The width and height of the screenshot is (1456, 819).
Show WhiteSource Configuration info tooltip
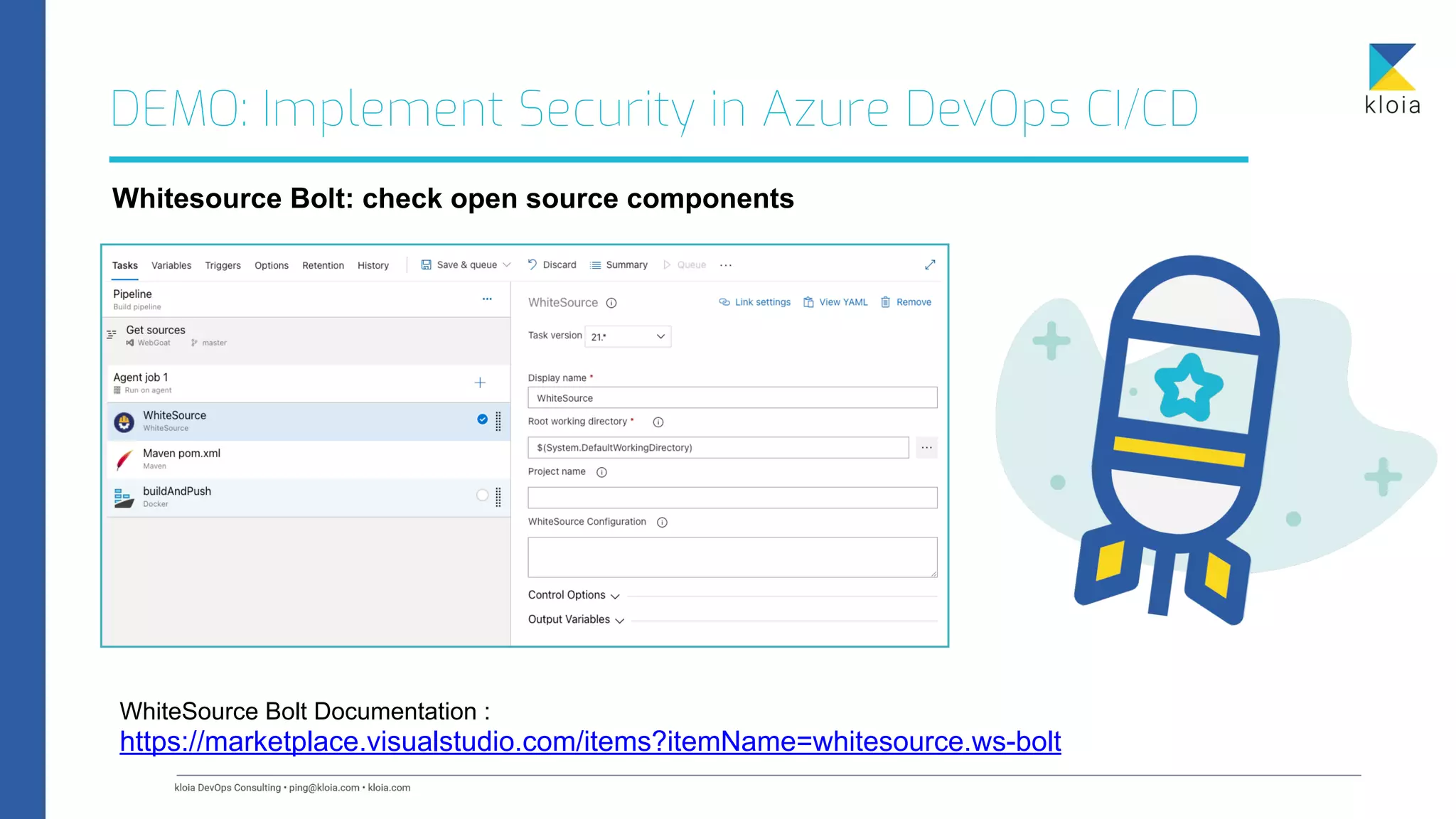[662, 523]
